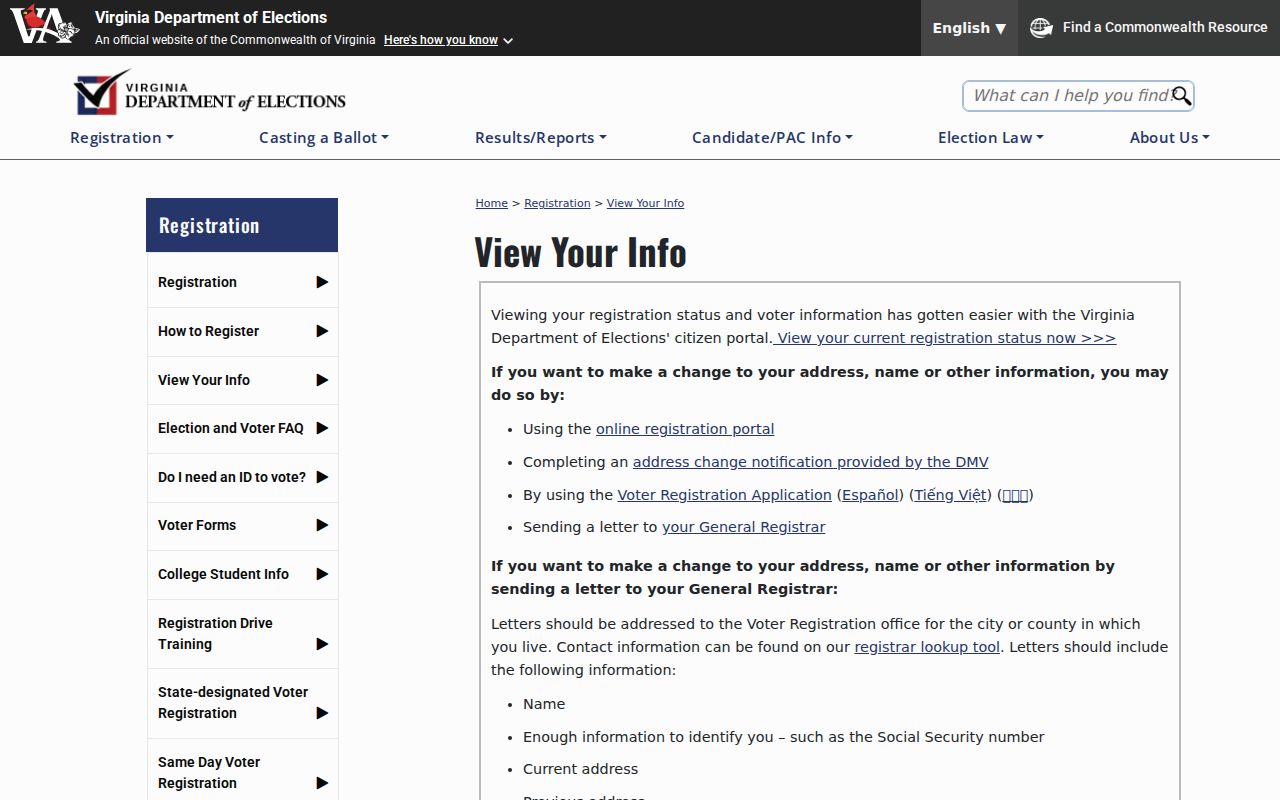Open the Español application link
Viewport: 1280px width, 800px height.
[870, 495]
